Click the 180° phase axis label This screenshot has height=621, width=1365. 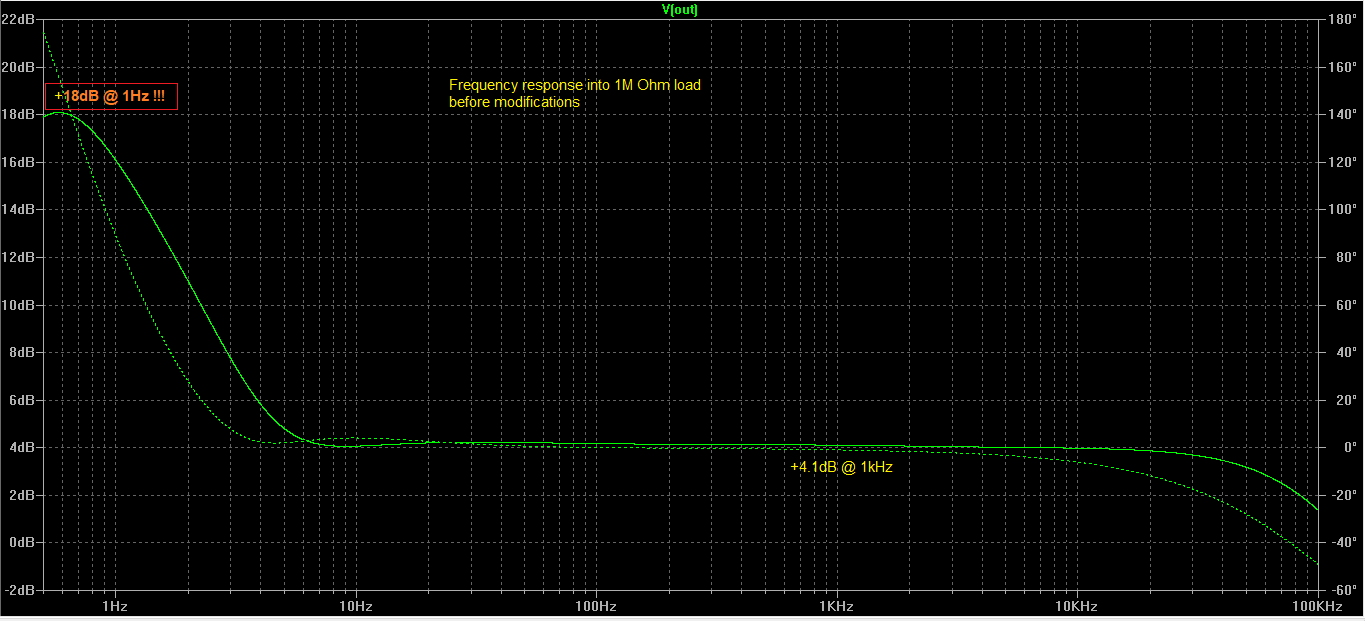click(1344, 19)
